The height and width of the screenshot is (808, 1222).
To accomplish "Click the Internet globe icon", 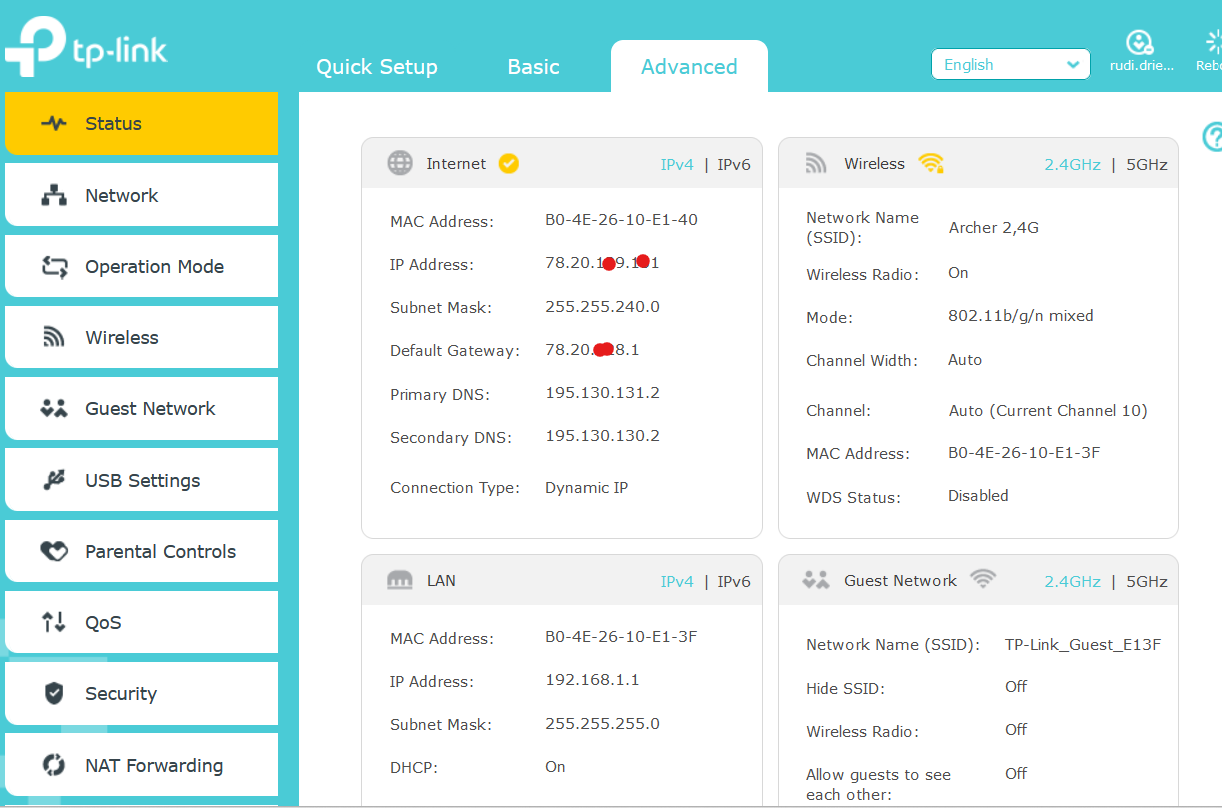I will tap(400, 163).
